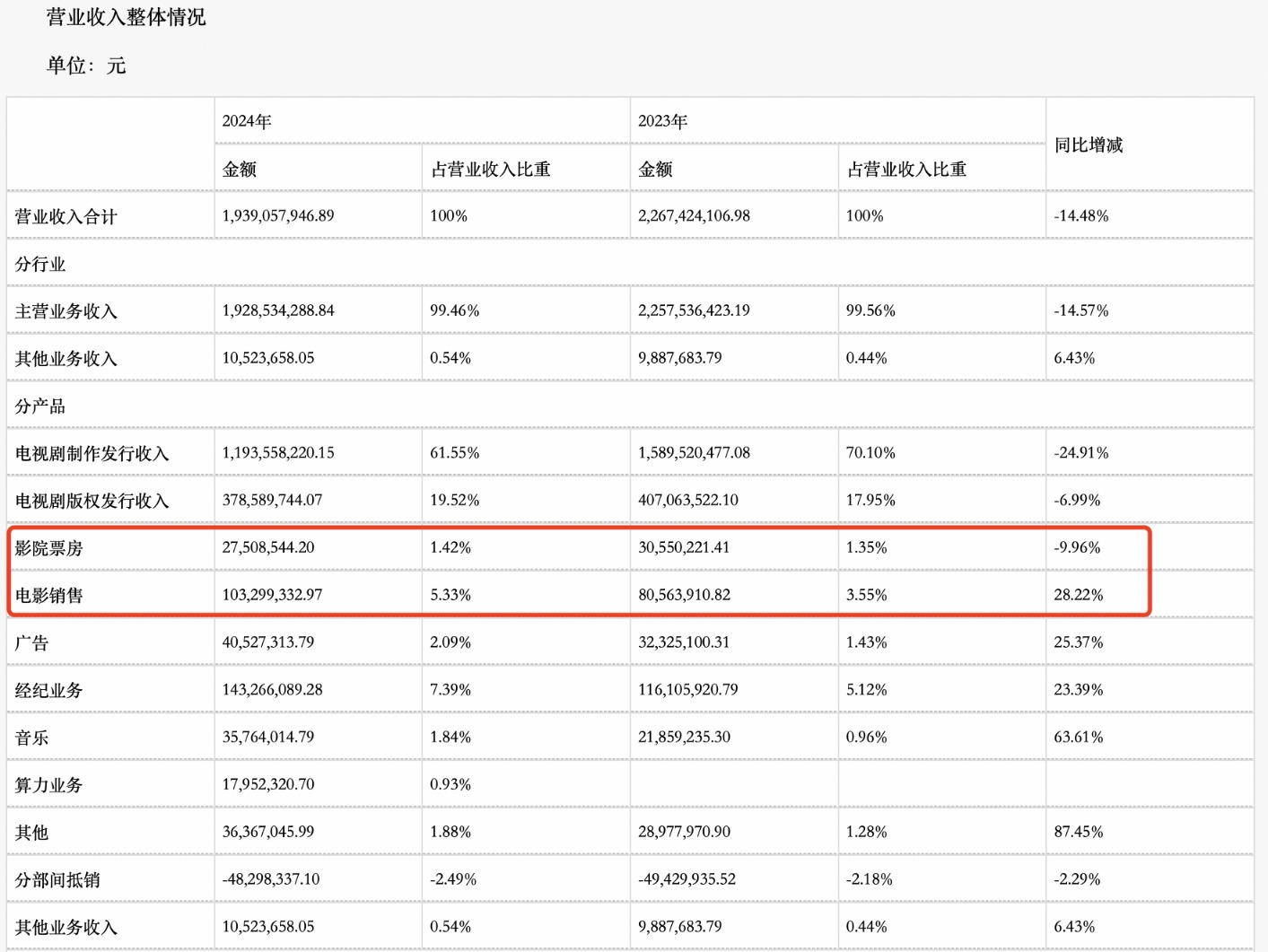Click the 金额 header under 2024年
The width and height of the screenshot is (1268, 952).
click(238, 168)
